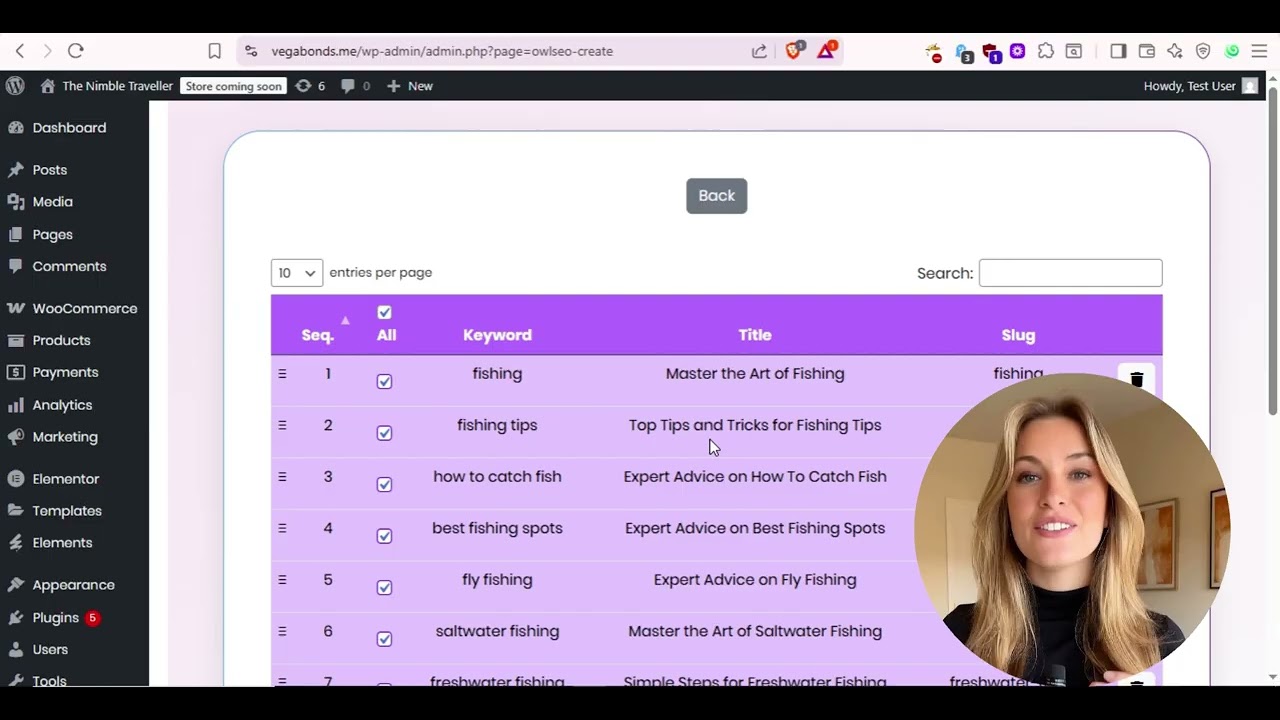This screenshot has height=720, width=1280.
Task: Open site settings icon beside the URL
Action: (x=251, y=51)
